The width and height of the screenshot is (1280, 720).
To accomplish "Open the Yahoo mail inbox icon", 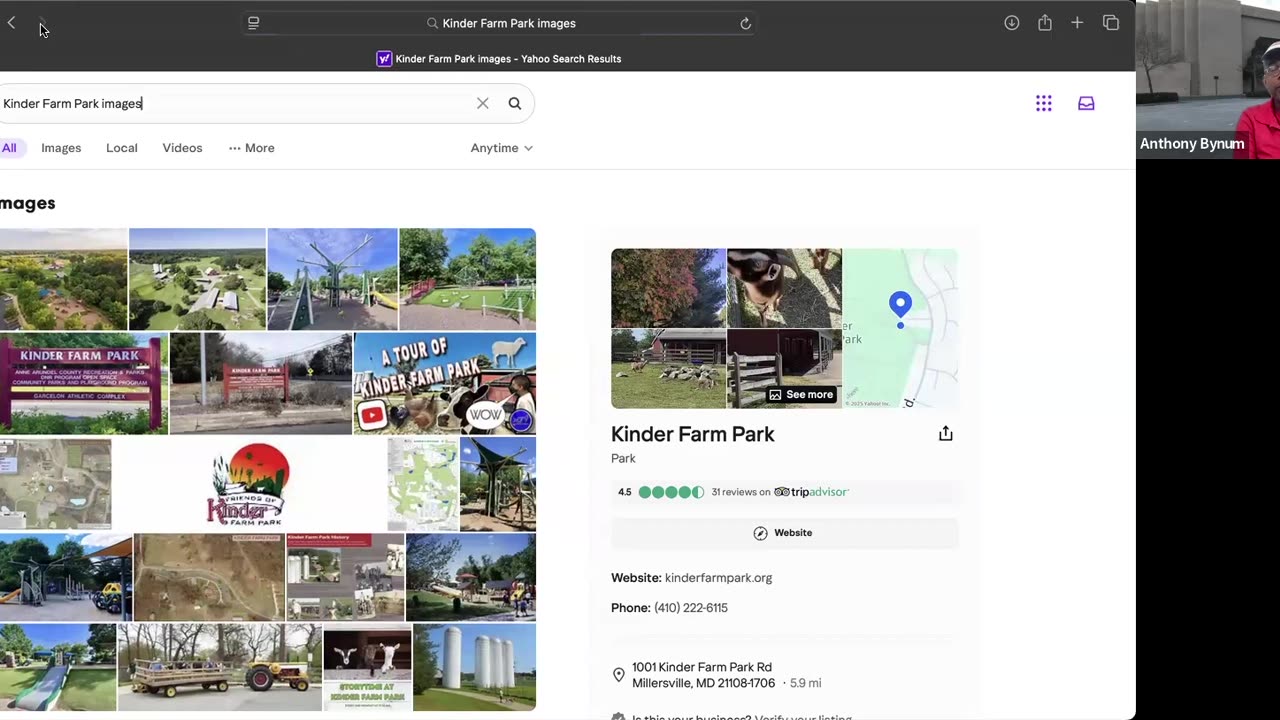I will (x=1086, y=103).
